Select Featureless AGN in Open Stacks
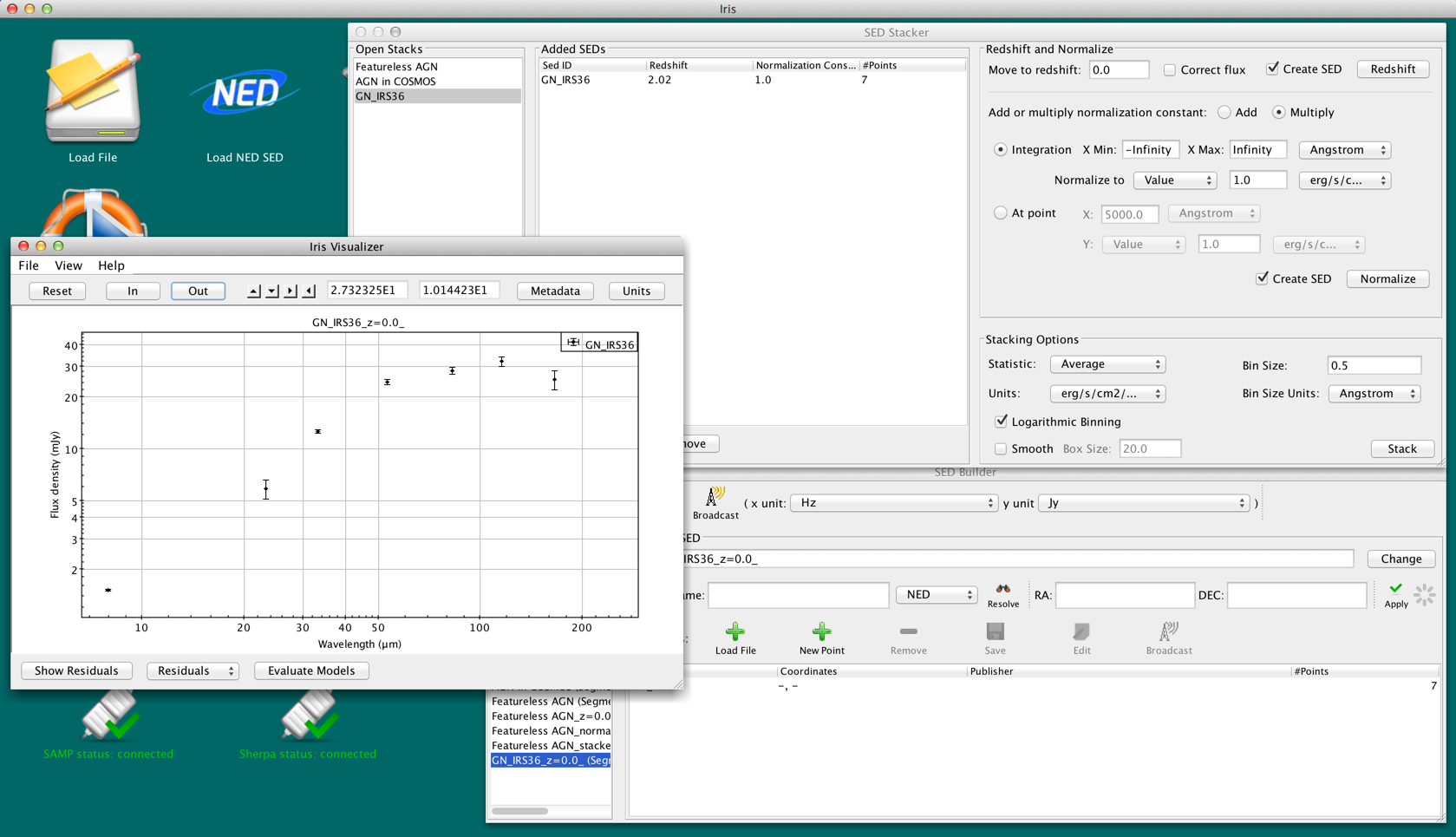Viewport: 1456px width, 837px height. (437, 67)
